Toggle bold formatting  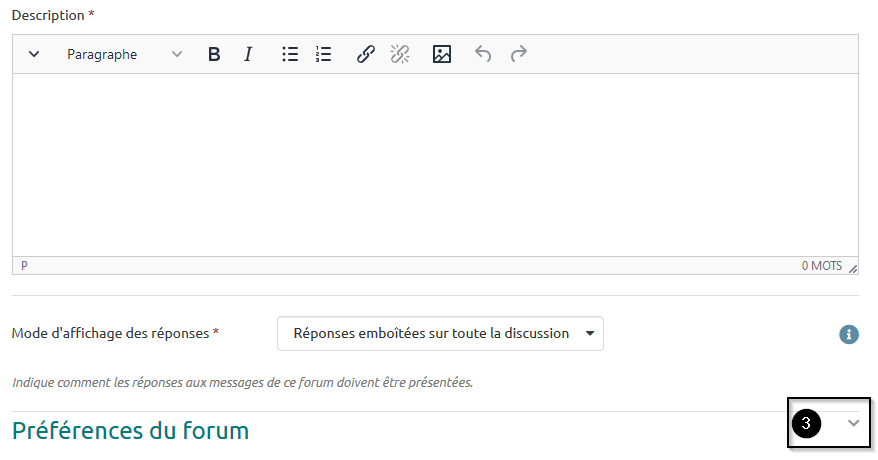(214, 54)
